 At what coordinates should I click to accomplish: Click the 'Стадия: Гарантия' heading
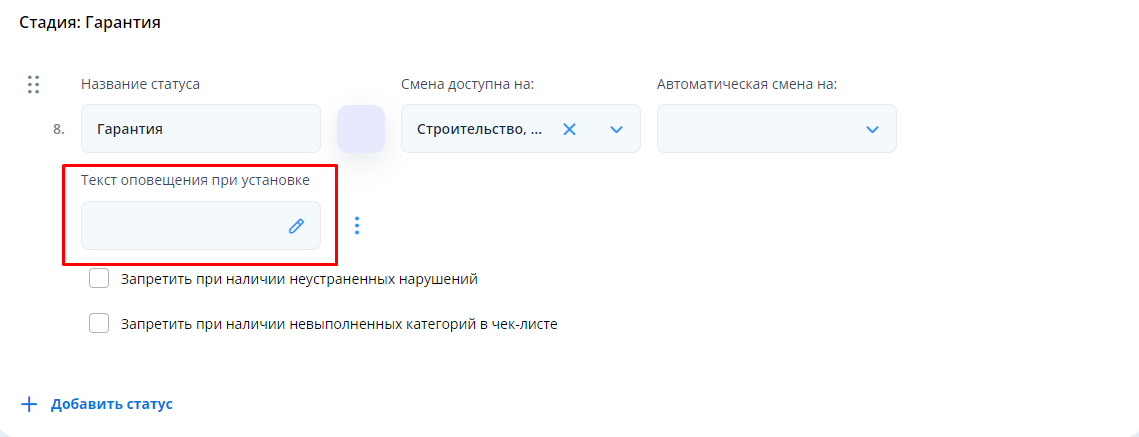pyautogui.click(x=90, y=21)
